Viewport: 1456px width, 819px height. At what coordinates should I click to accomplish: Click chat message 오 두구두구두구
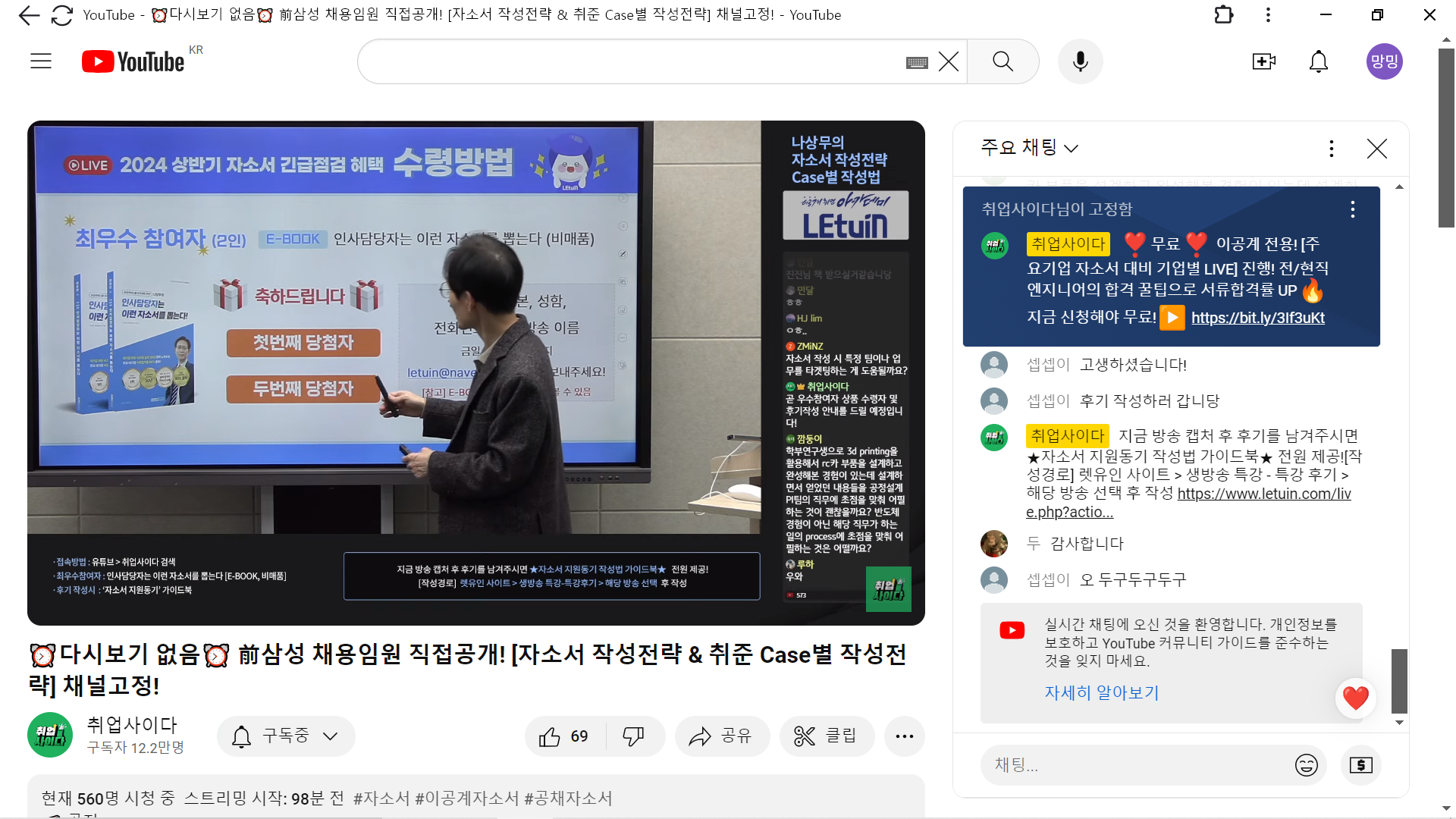pos(1133,580)
